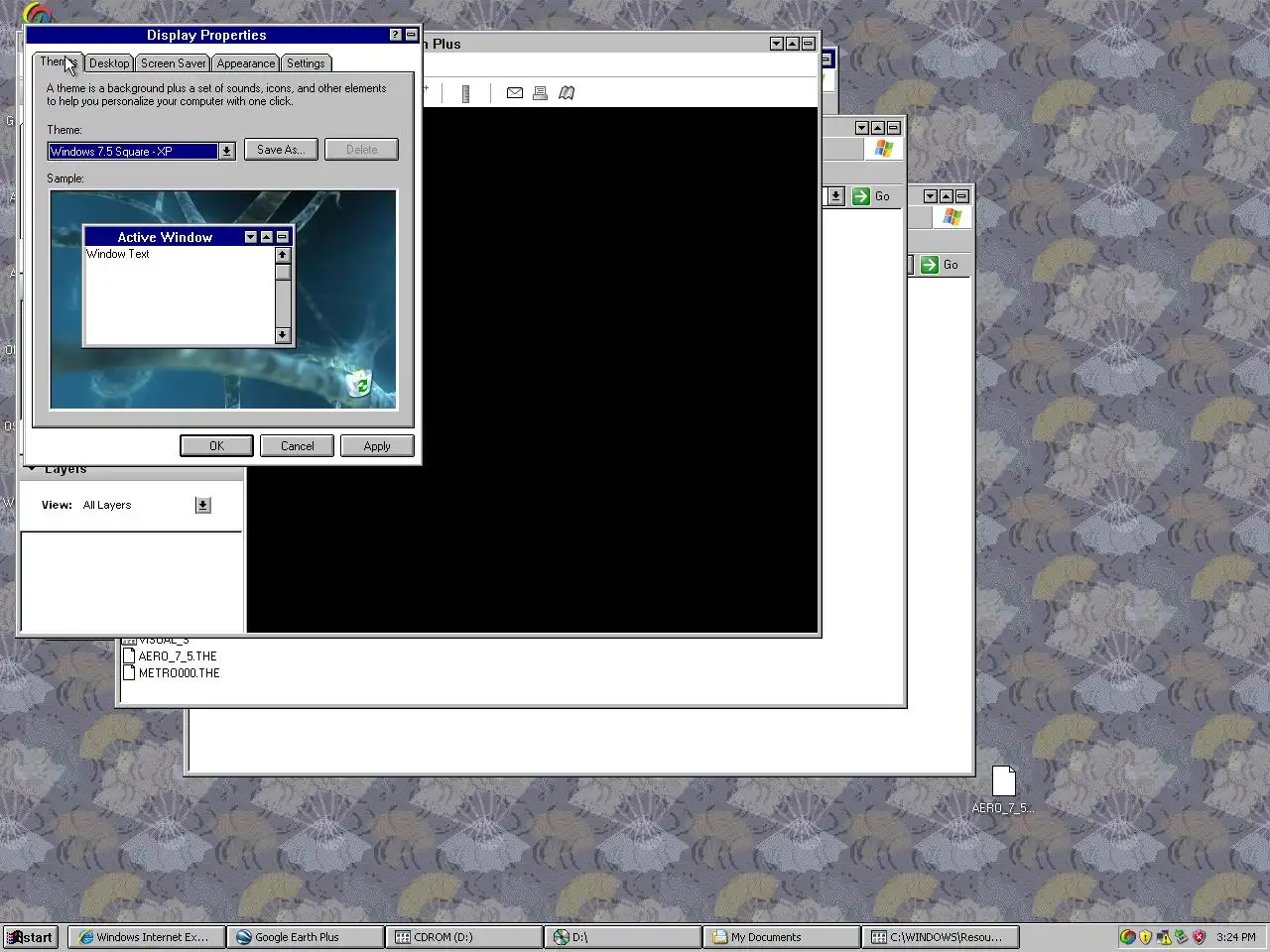Click the Recycle Bin icon in theme sample
1270x952 pixels.
pos(359,383)
